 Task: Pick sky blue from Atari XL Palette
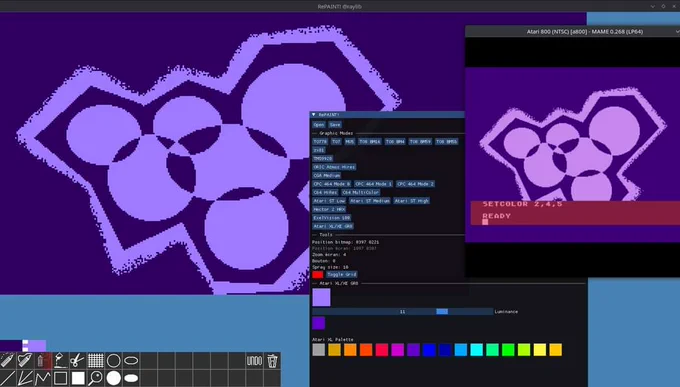[x=461, y=350]
